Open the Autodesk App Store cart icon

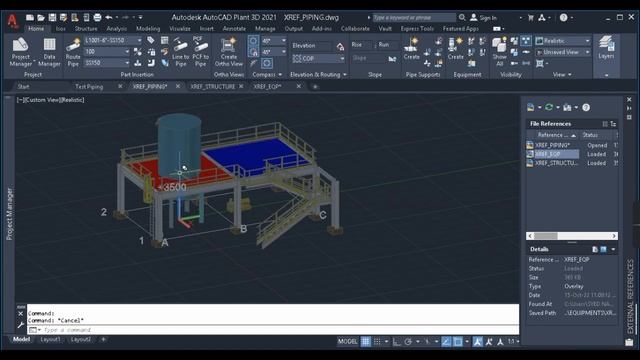coord(531,18)
